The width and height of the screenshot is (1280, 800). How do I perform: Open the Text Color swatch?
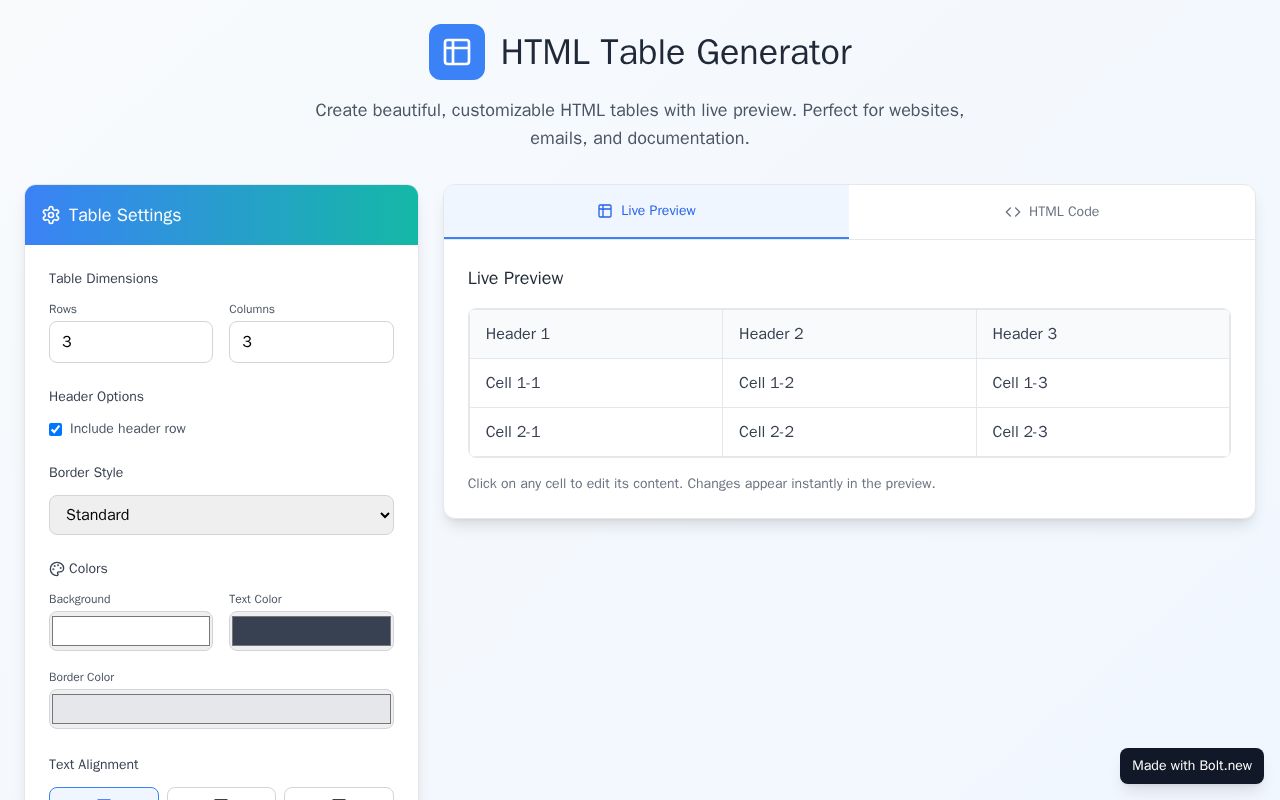click(x=311, y=631)
